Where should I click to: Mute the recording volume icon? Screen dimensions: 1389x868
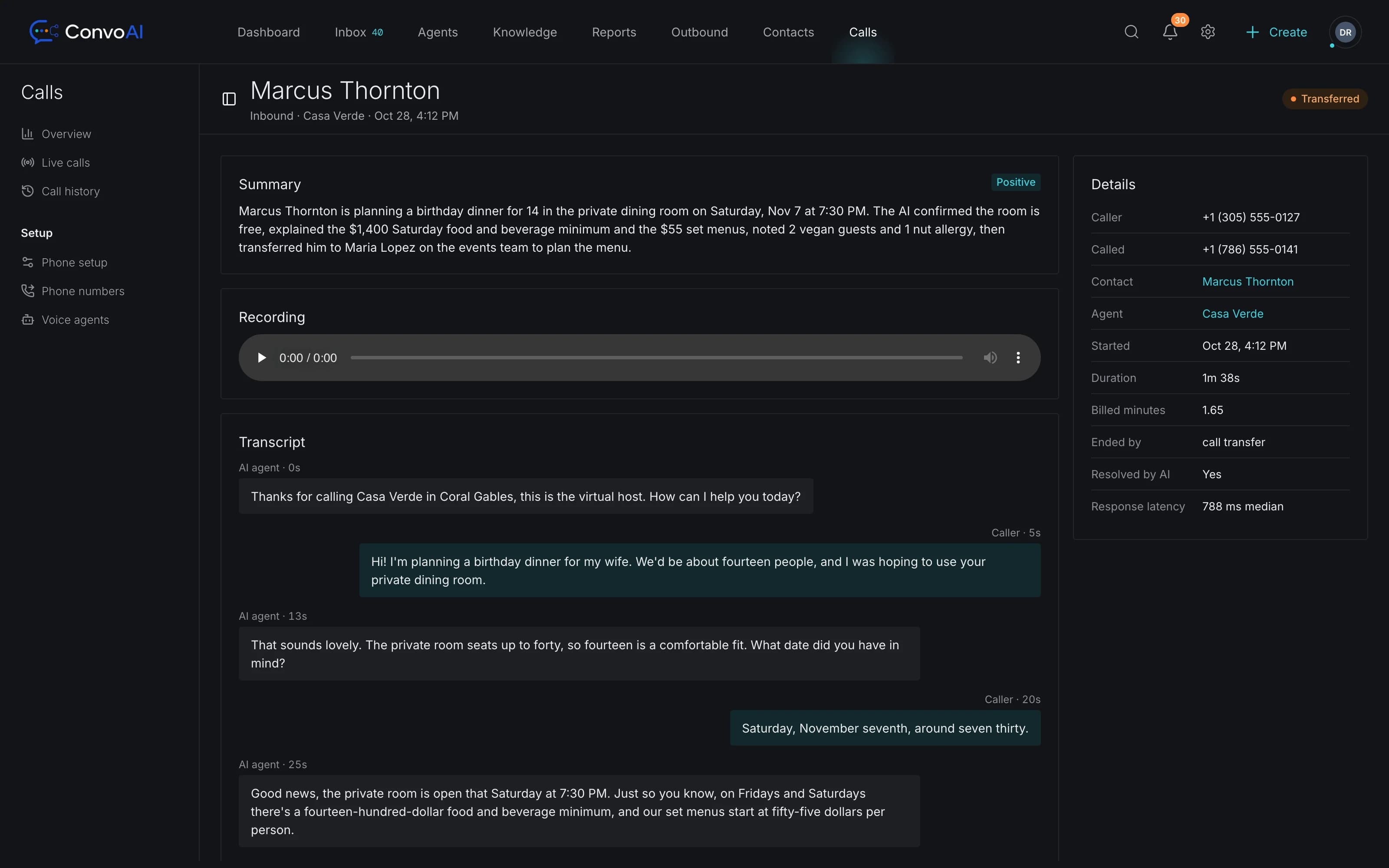tap(990, 358)
